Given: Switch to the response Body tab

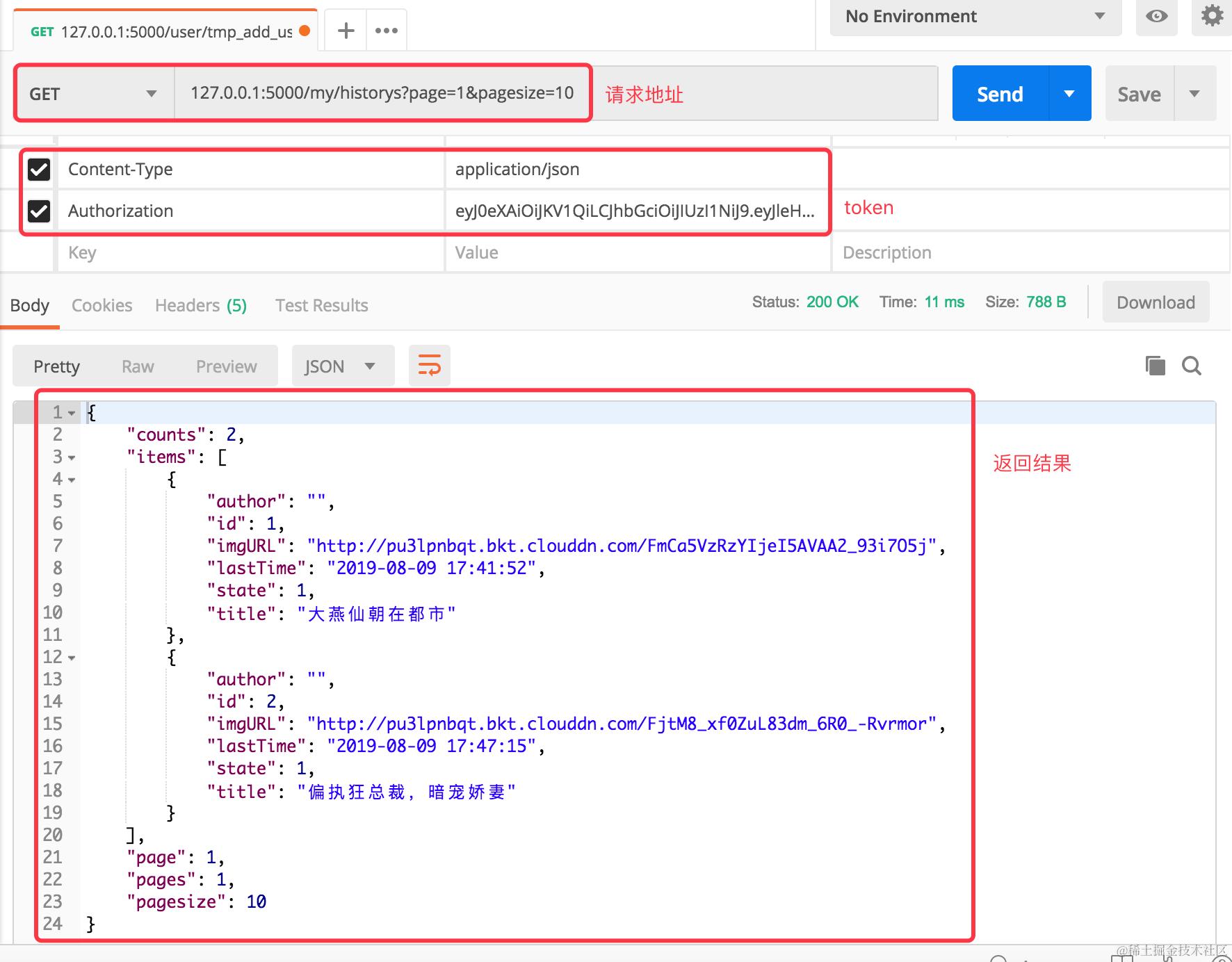Looking at the screenshot, I should click(30, 305).
